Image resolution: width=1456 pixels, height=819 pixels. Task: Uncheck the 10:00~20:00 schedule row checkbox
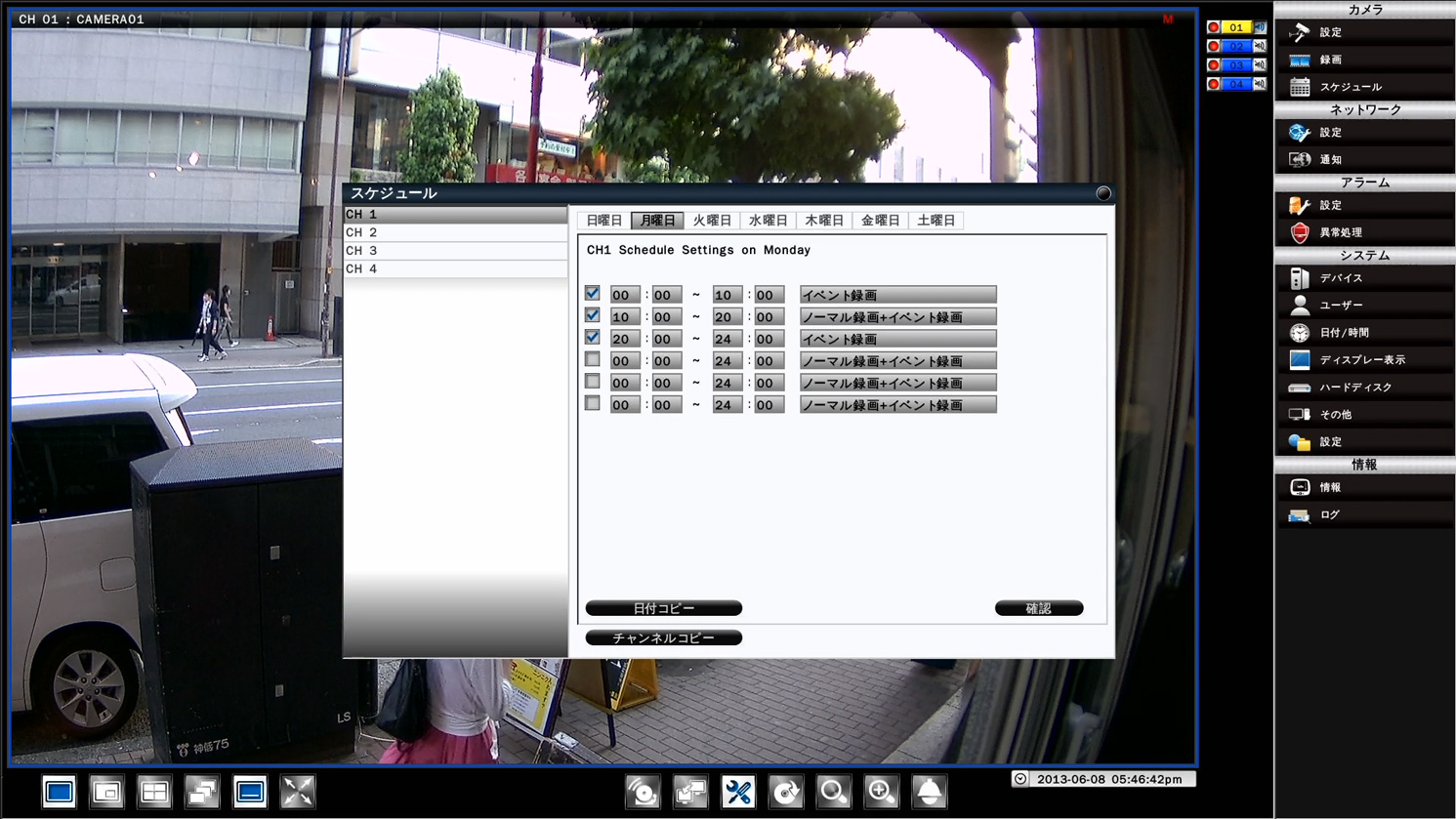(x=592, y=315)
